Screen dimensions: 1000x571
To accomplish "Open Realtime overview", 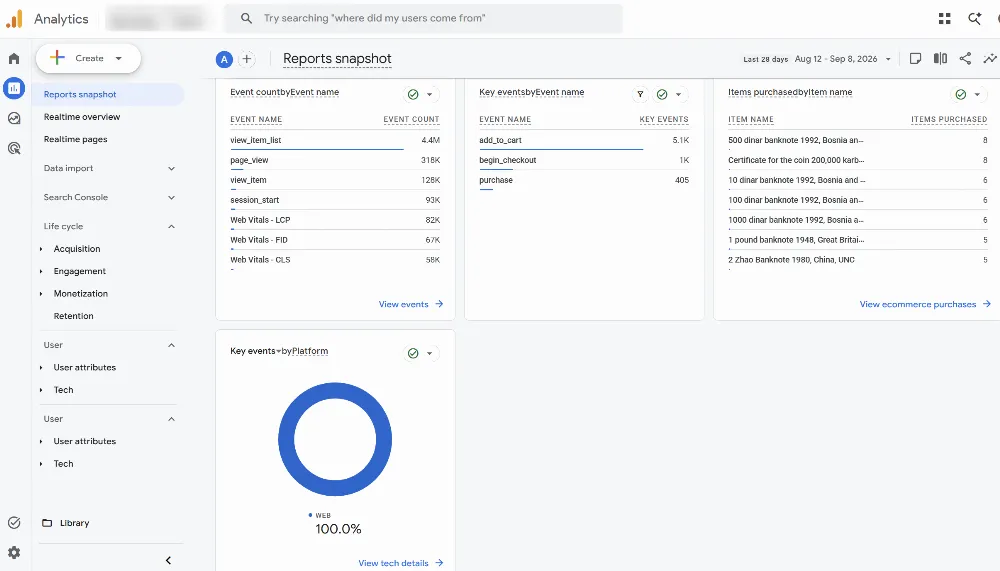I will tap(82, 117).
